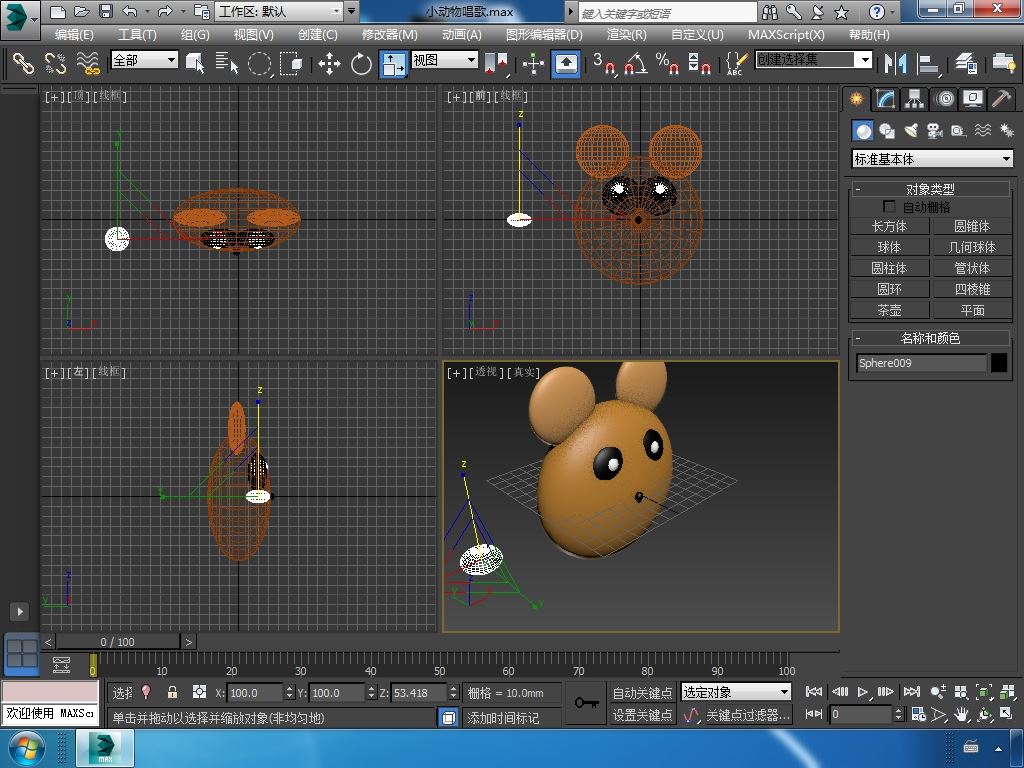Open the Utilities hammer panel
Image resolution: width=1024 pixels, height=768 pixels.
coord(1001,99)
